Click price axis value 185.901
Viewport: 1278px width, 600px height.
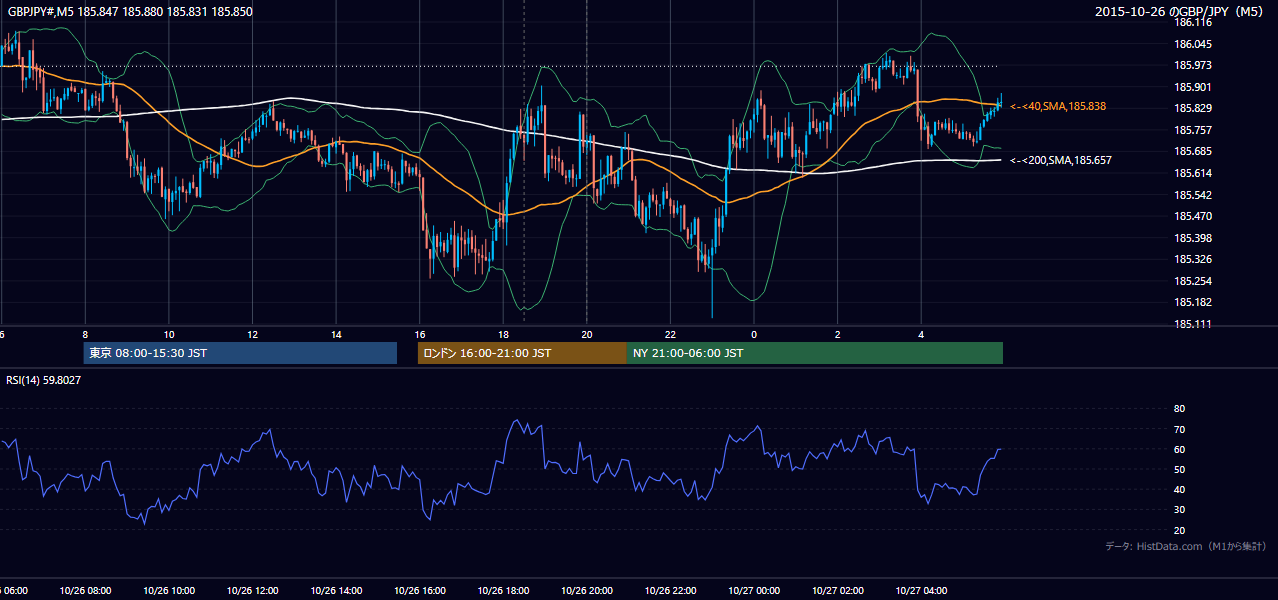pyautogui.click(x=1193, y=87)
